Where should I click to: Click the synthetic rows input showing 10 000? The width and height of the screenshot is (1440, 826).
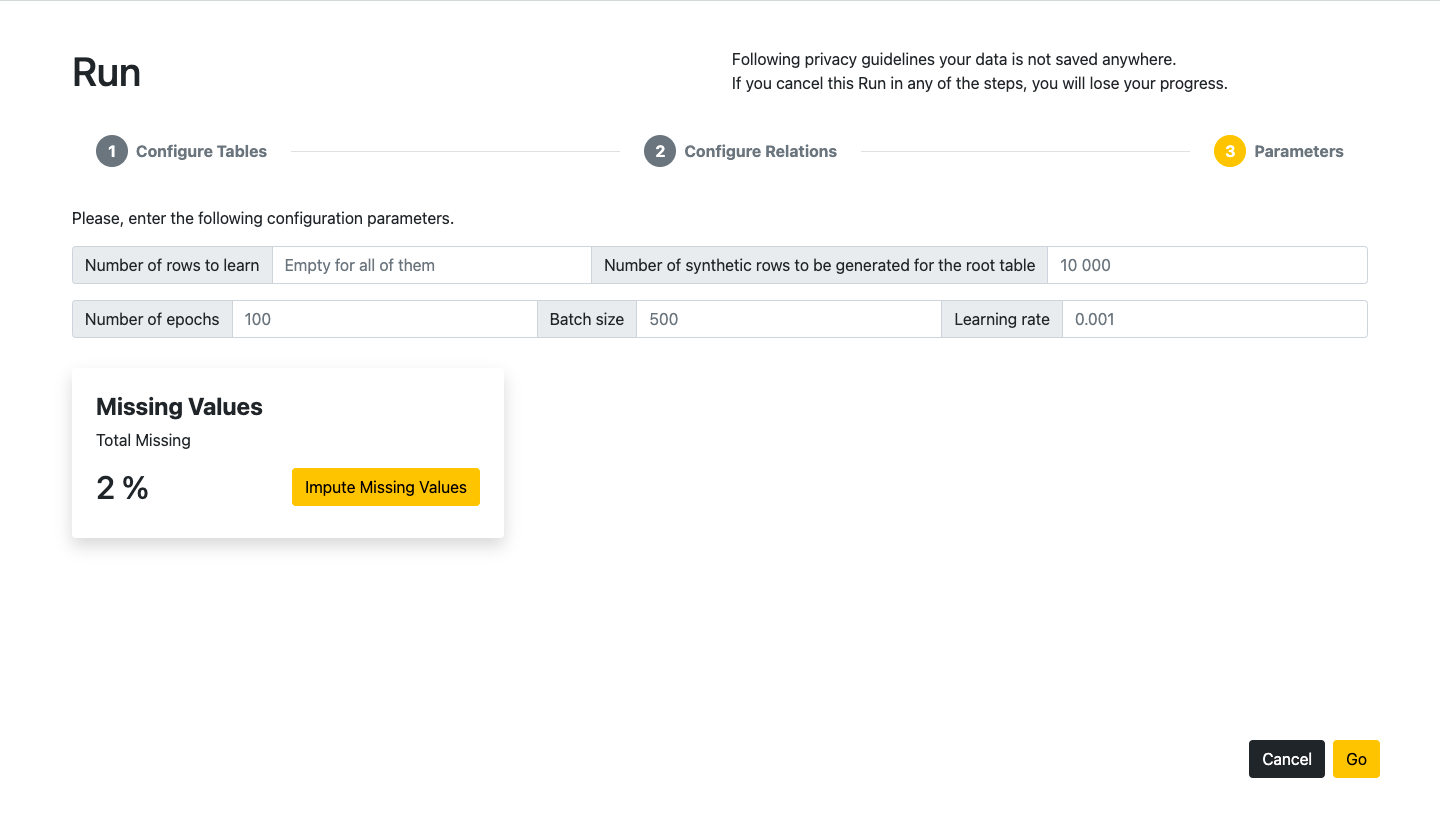[x=1206, y=266]
